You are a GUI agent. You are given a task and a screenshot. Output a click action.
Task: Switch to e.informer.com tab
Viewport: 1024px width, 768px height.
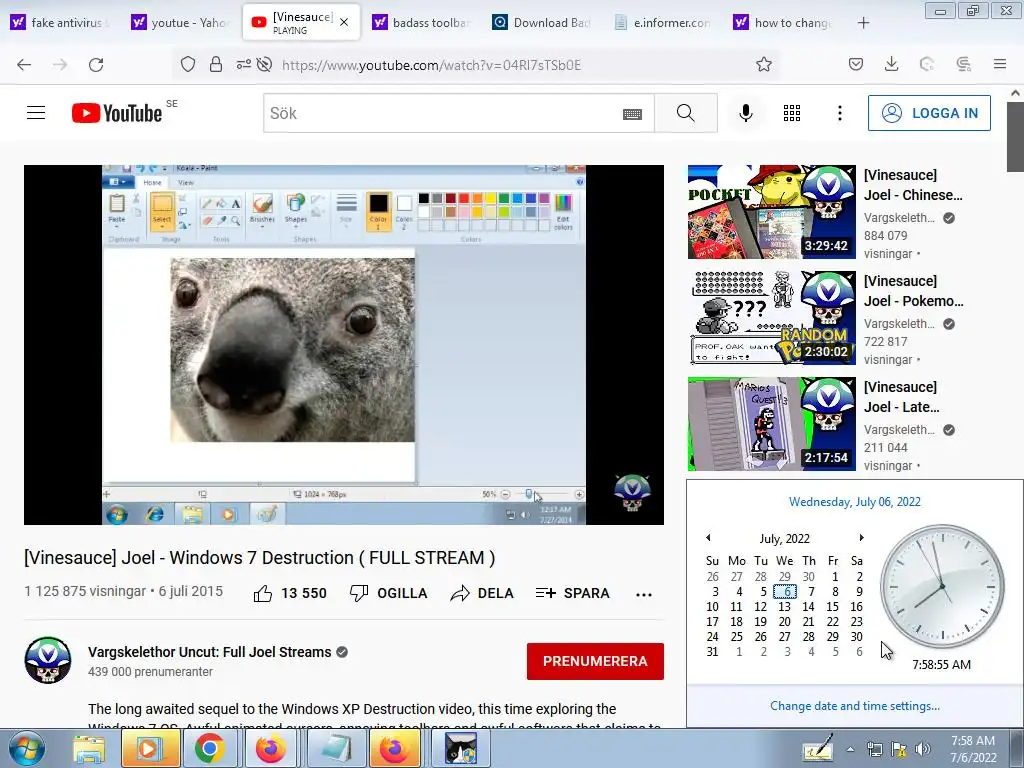point(664,23)
